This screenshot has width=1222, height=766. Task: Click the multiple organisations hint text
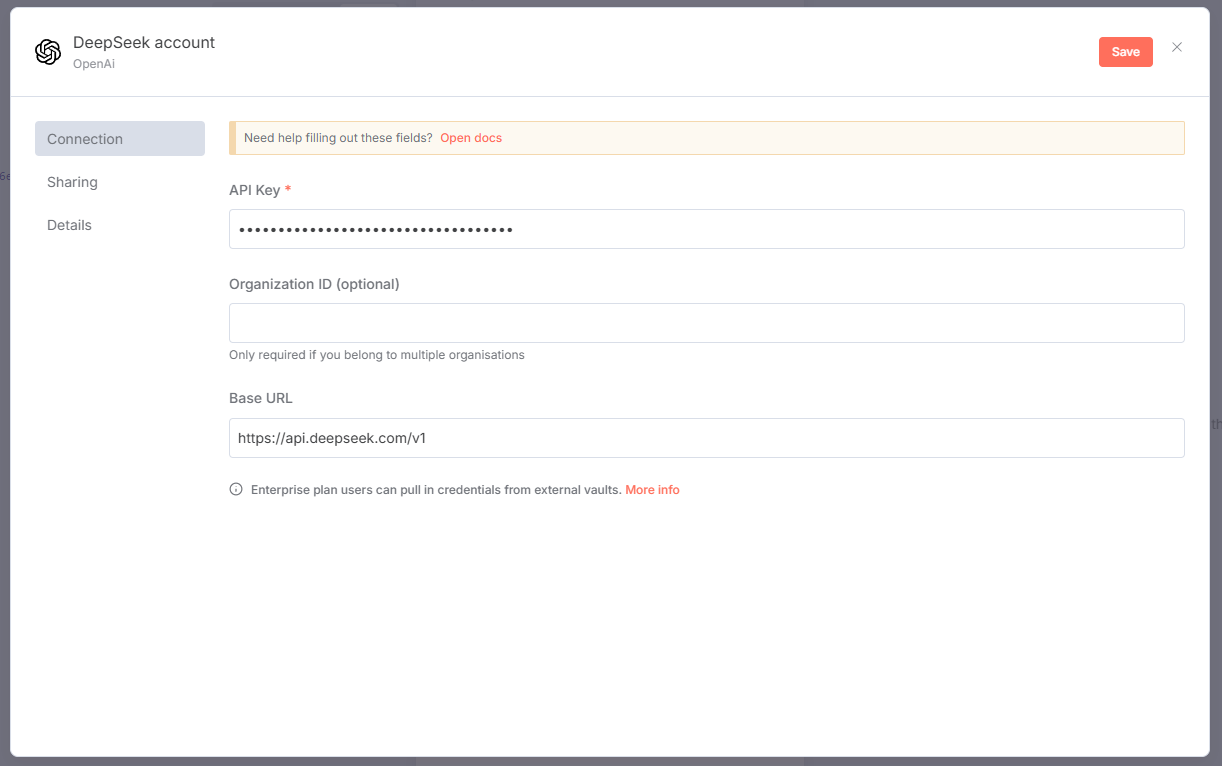click(377, 355)
